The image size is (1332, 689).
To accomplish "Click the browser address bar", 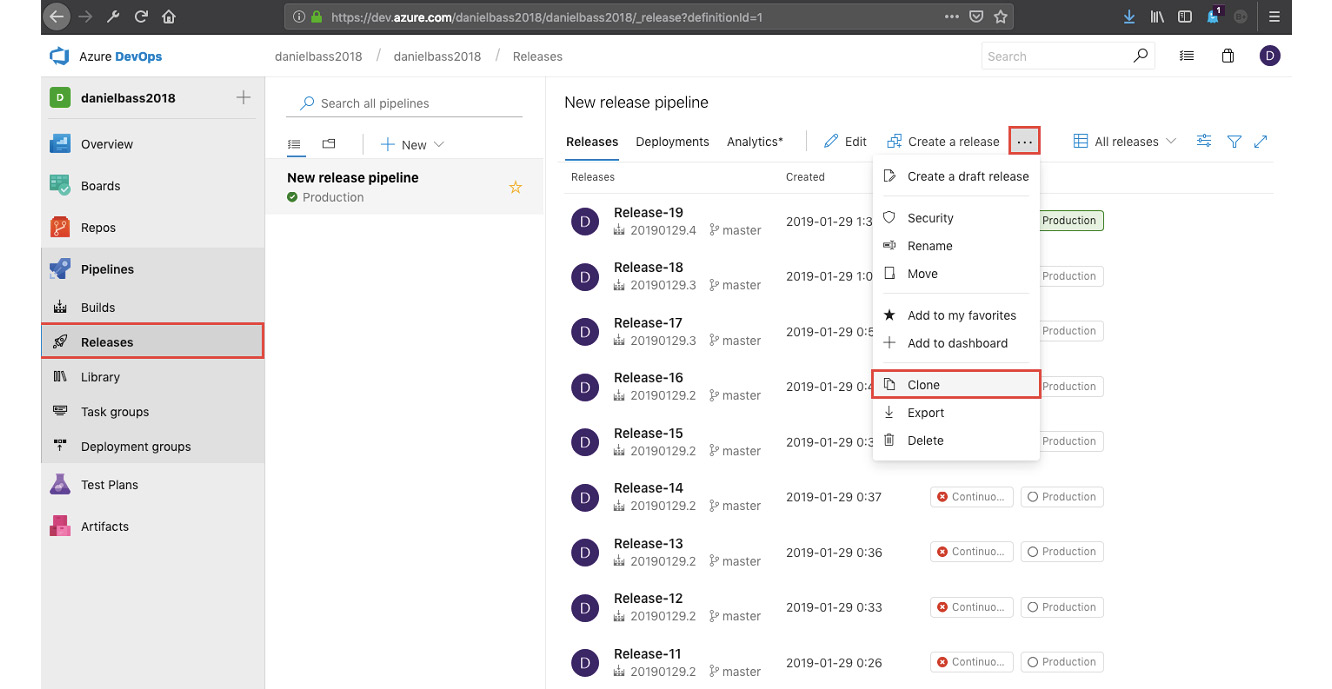I will click(650, 17).
